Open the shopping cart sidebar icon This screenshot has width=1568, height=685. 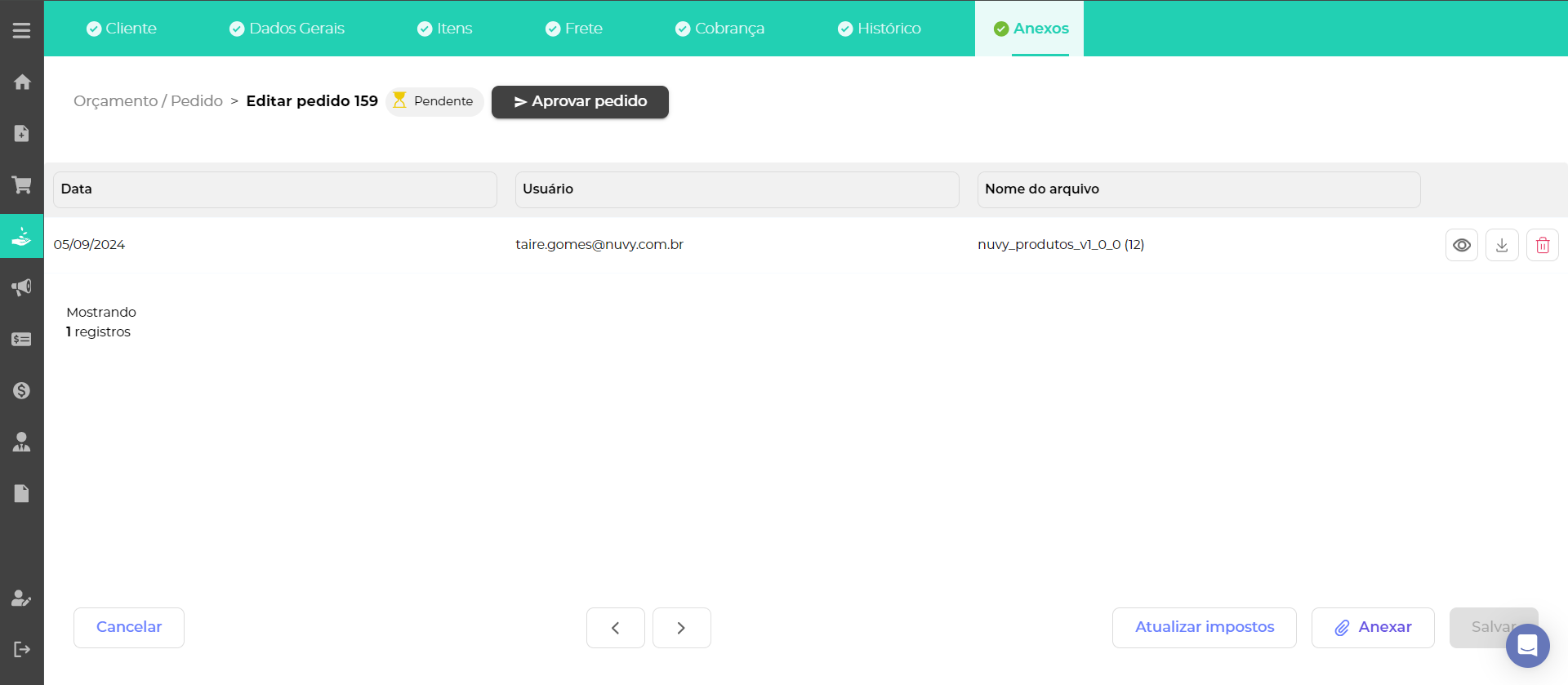22,185
